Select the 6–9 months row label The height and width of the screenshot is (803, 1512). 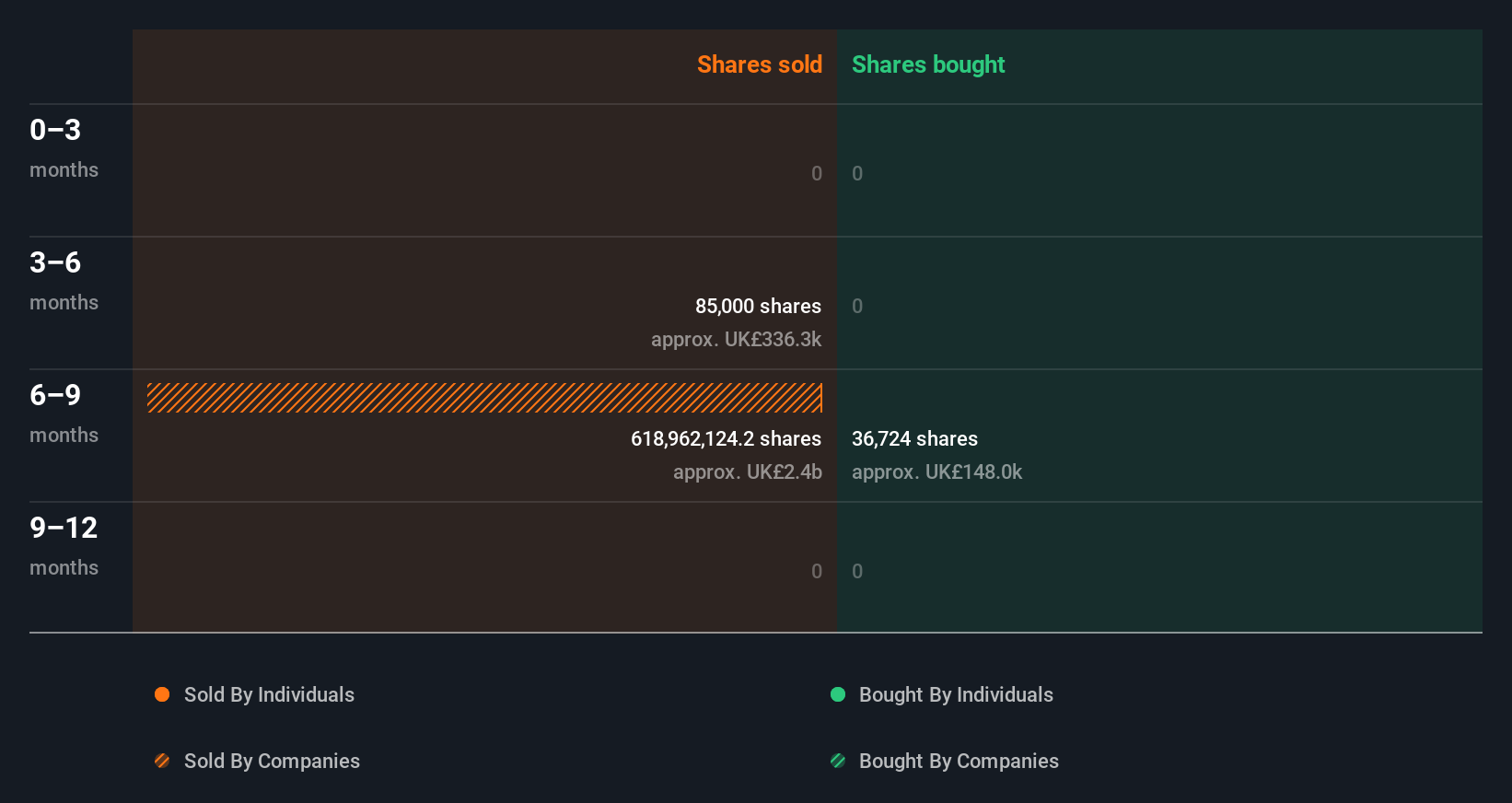64,413
